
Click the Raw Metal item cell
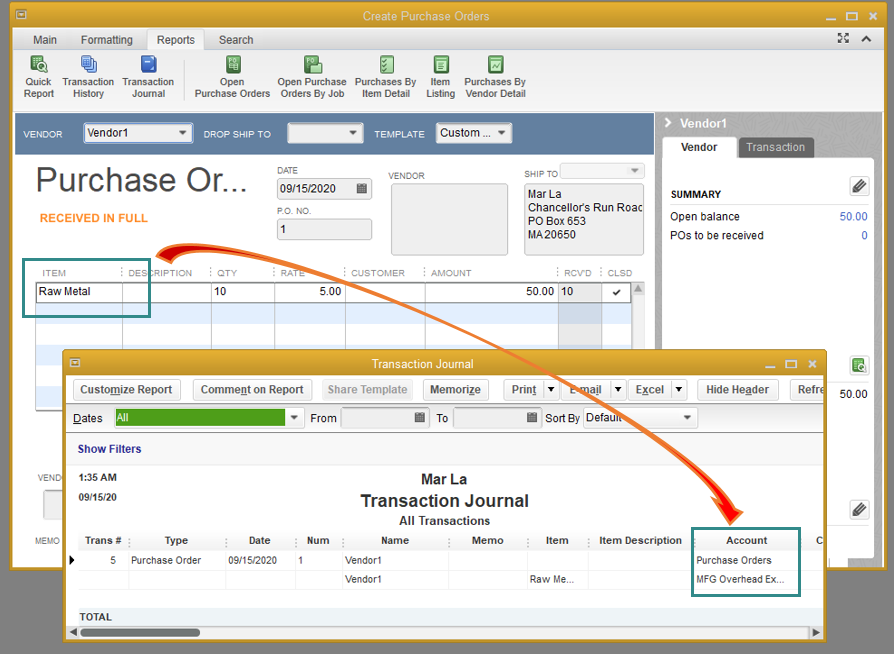tap(79, 292)
